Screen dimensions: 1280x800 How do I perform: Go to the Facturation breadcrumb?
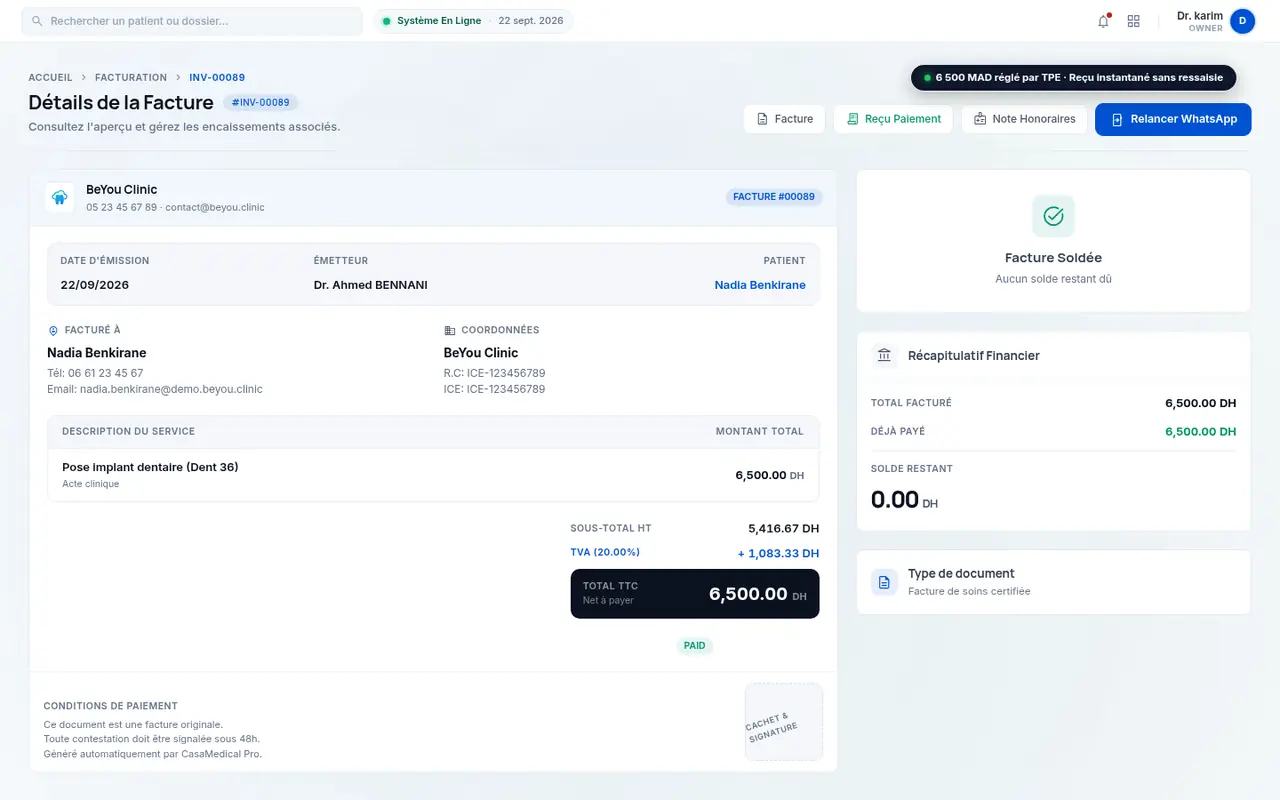[131, 77]
